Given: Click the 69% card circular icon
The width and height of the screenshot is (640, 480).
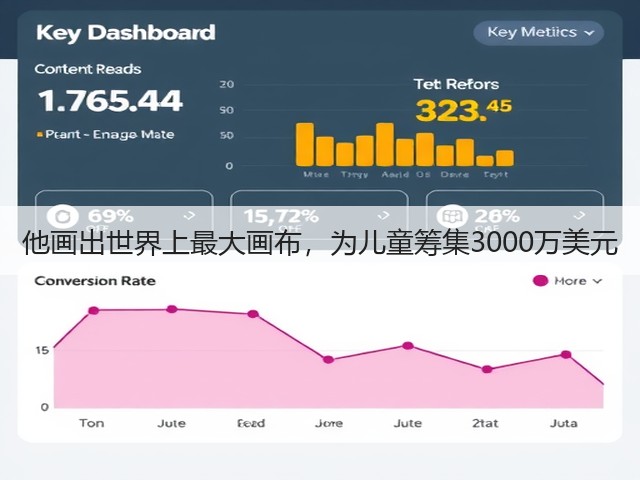Looking at the screenshot, I should click(x=62, y=216).
